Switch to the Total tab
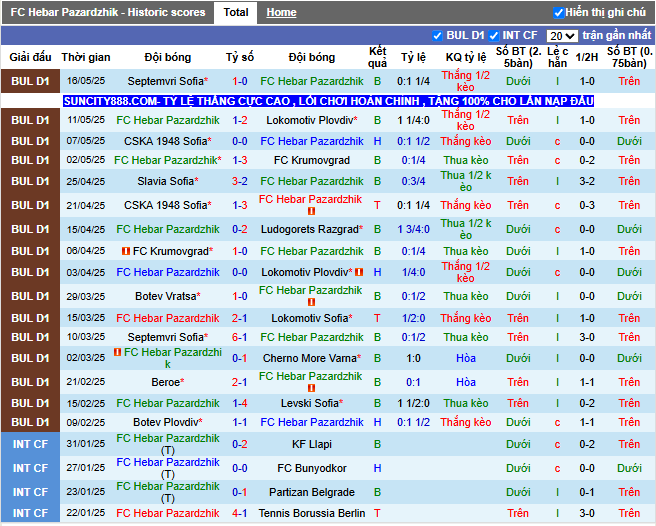This screenshot has height=526, width=656. 236,13
